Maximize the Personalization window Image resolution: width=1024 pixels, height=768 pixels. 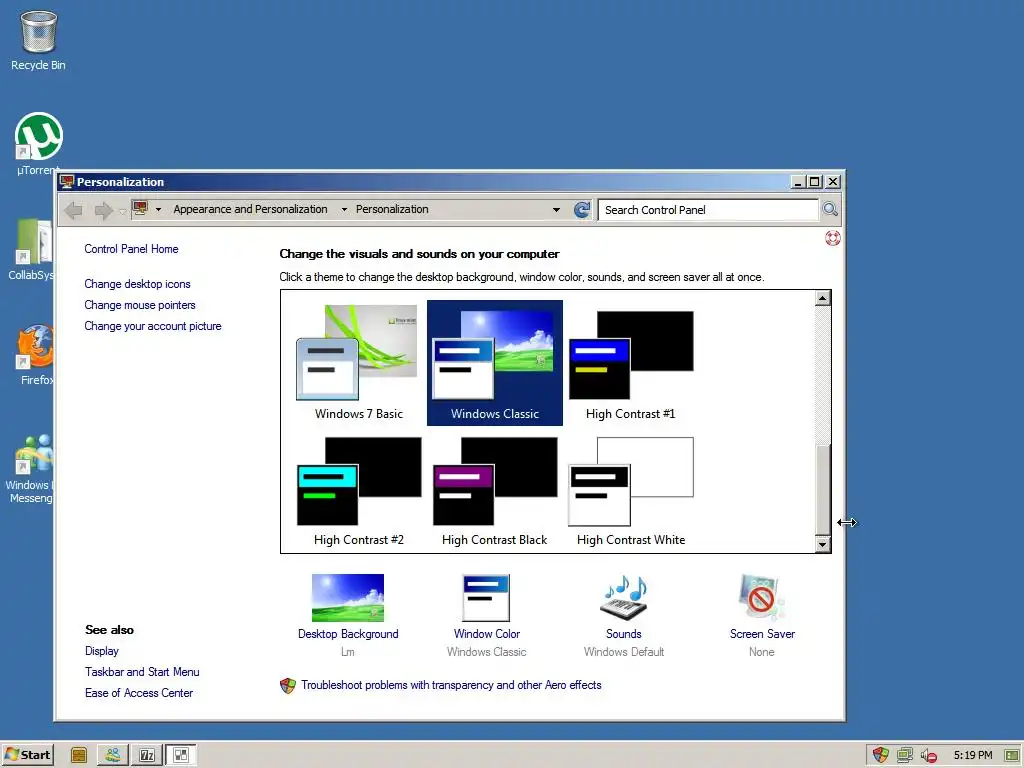814,182
